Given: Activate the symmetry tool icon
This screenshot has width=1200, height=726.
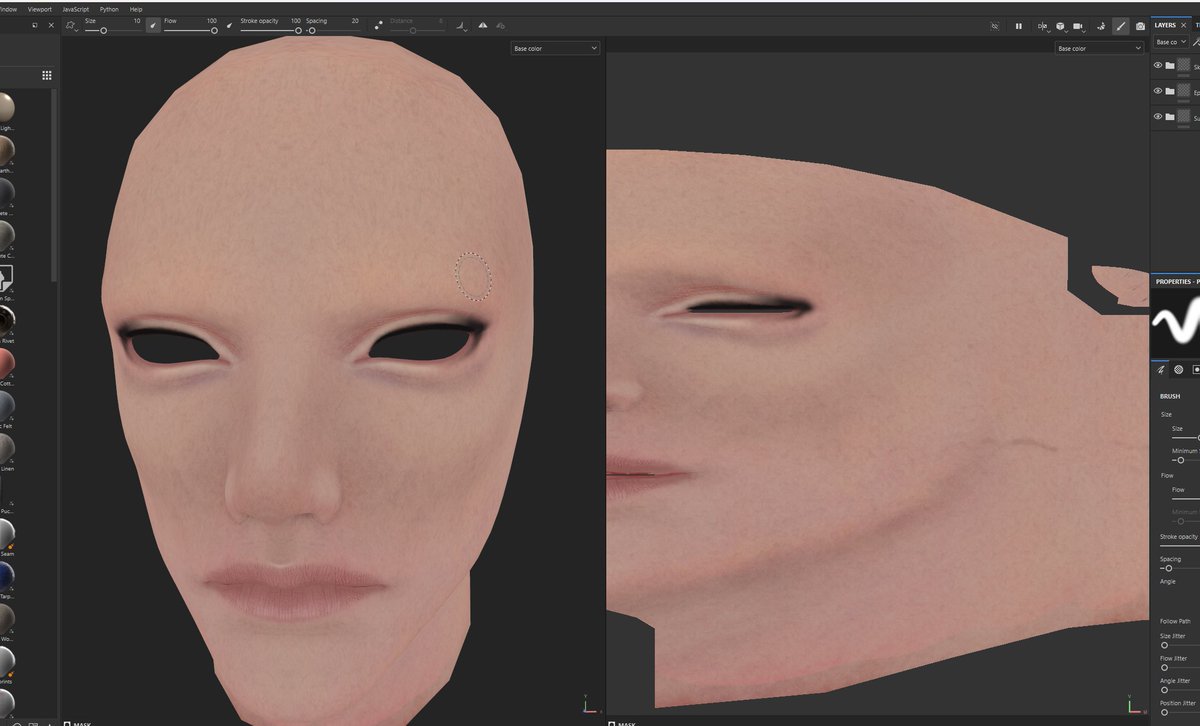Looking at the screenshot, I should [1043, 26].
